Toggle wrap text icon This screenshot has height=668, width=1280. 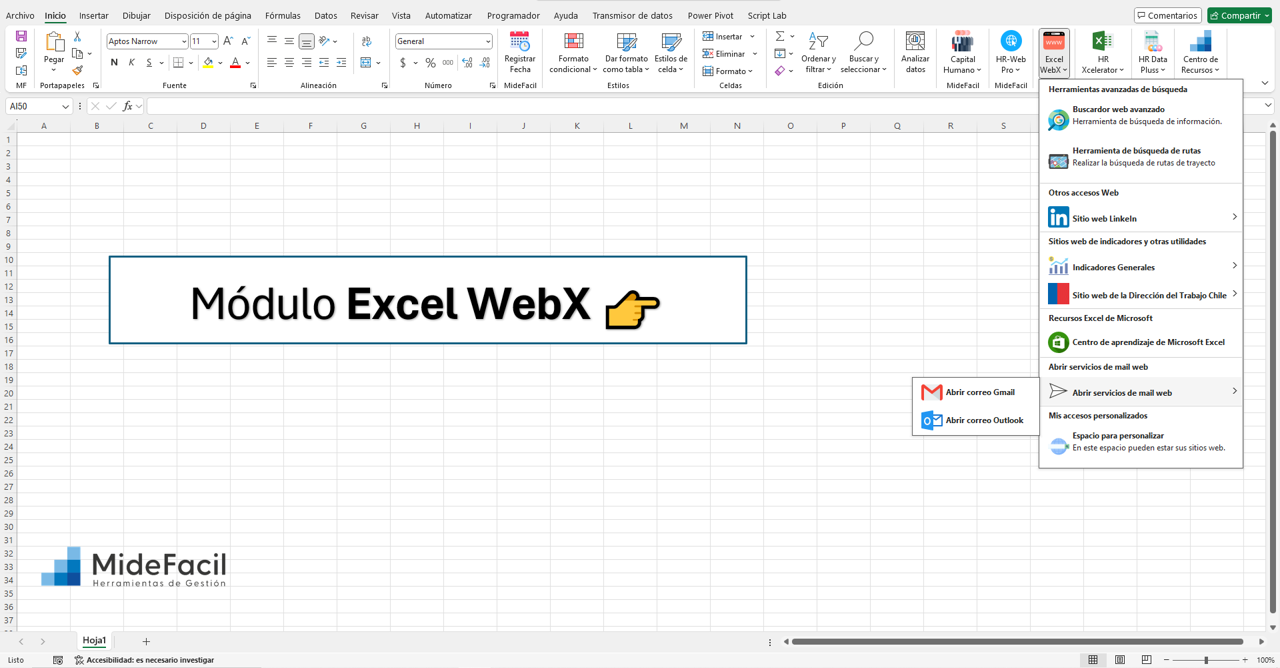coord(367,41)
